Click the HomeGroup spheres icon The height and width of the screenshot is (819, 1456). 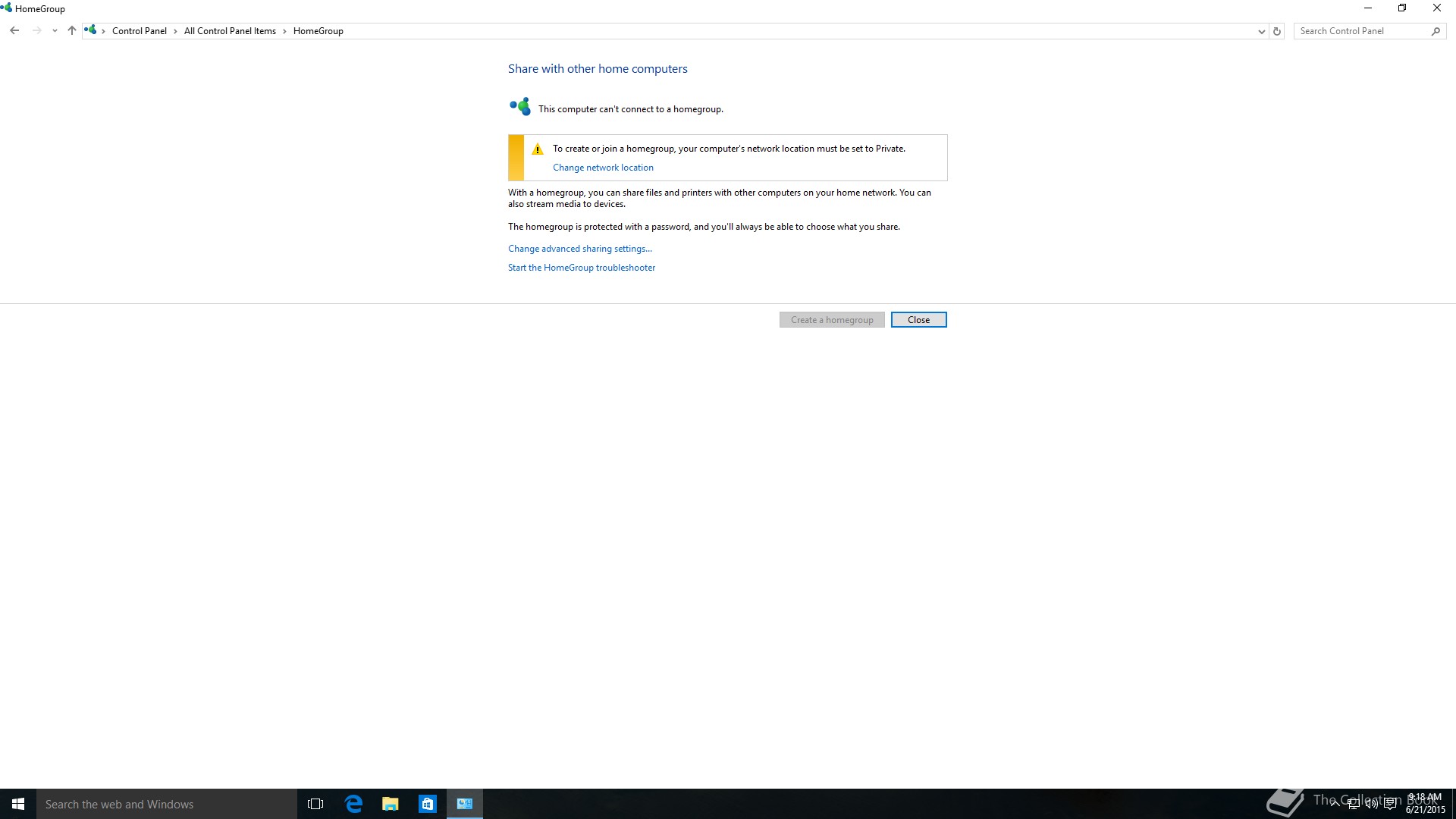(520, 106)
